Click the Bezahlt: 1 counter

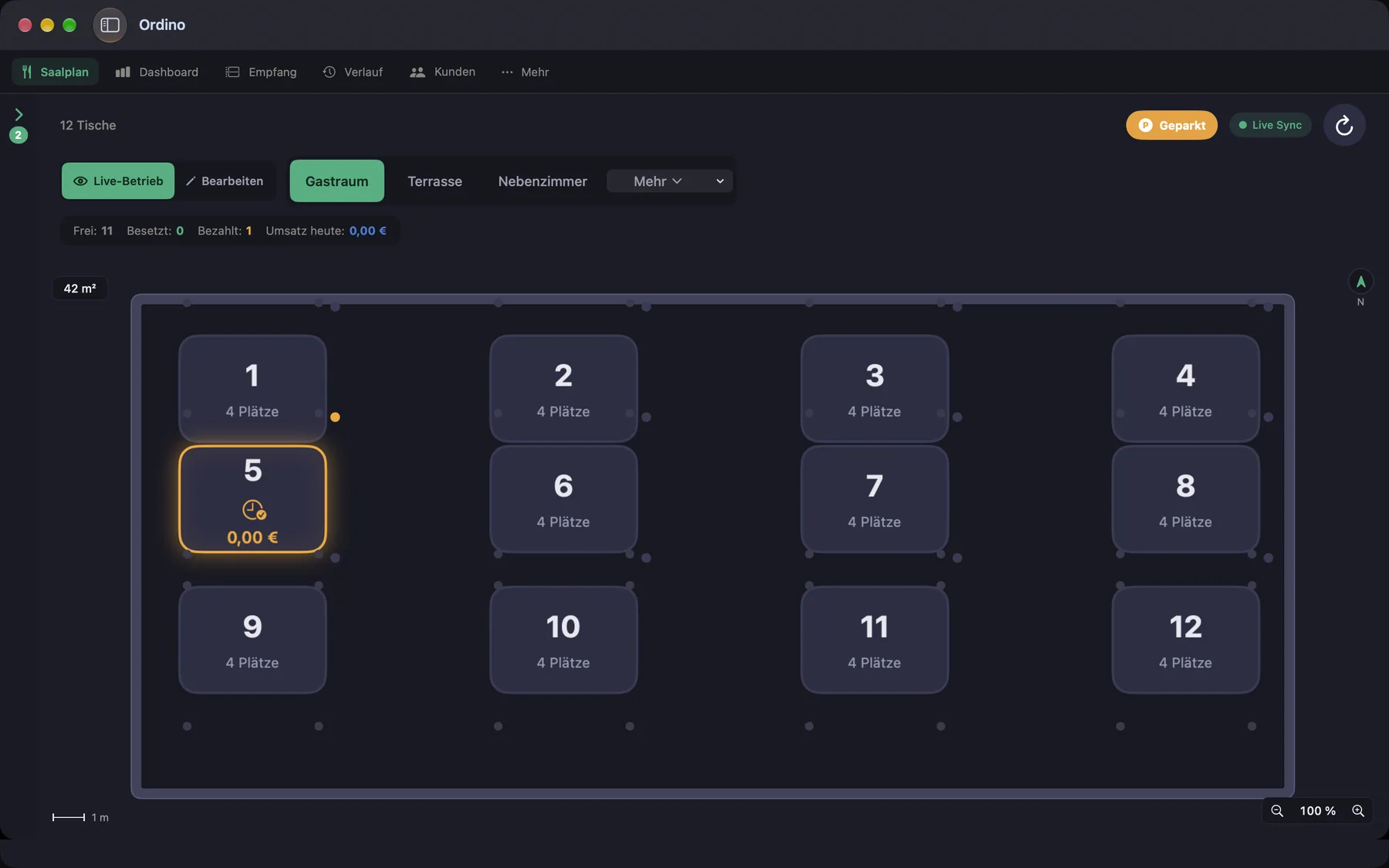click(x=225, y=231)
